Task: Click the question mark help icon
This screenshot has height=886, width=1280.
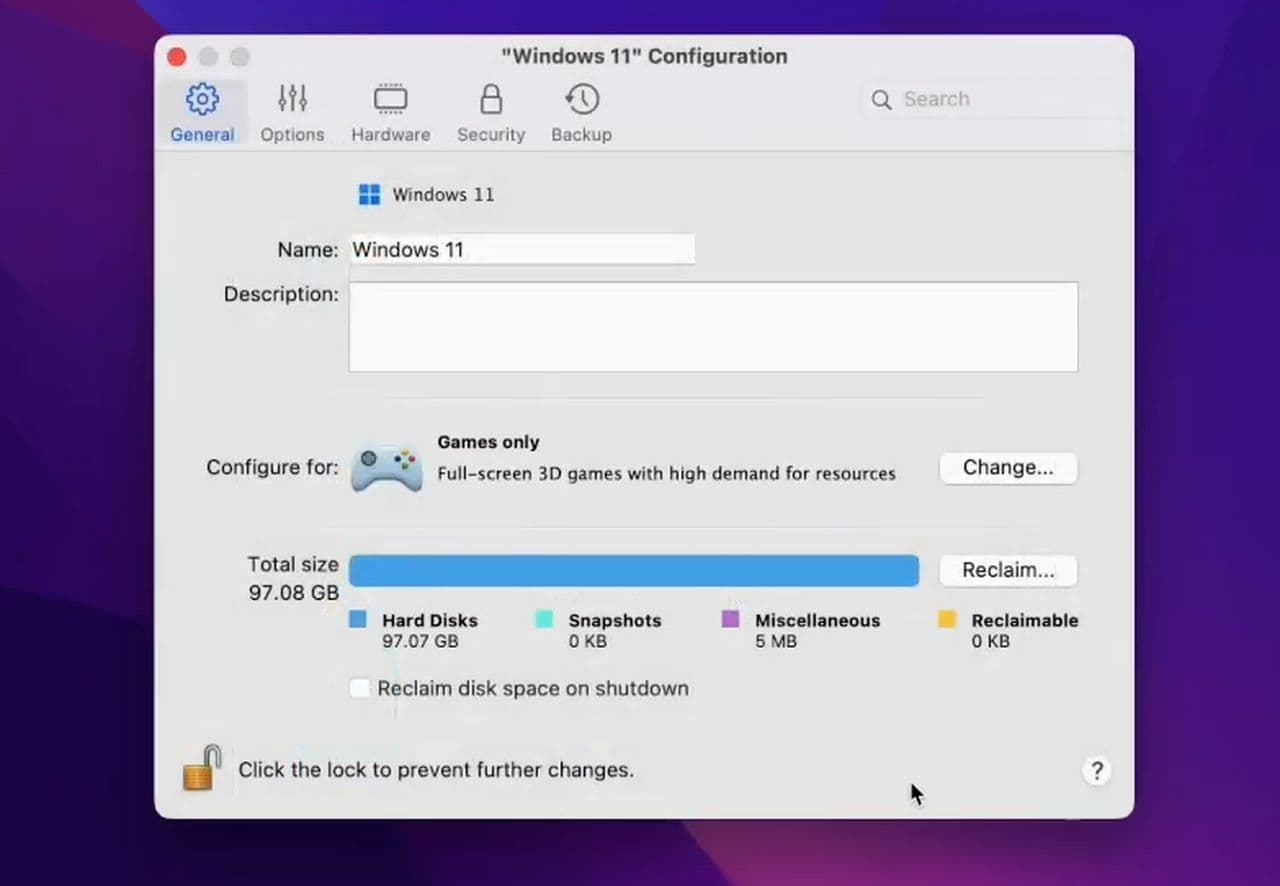Action: (x=1096, y=771)
